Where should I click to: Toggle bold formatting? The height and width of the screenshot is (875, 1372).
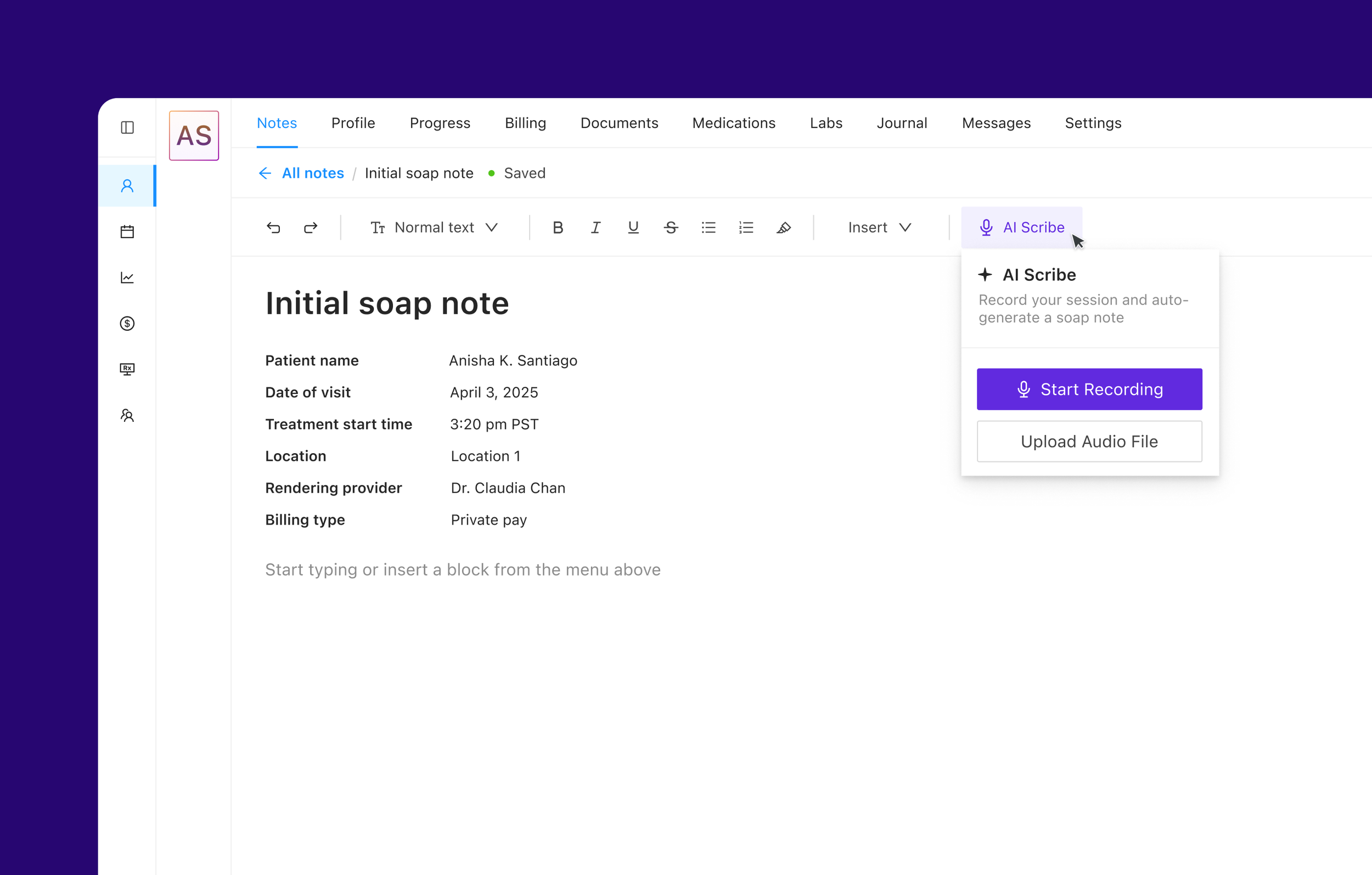(558, 228)
